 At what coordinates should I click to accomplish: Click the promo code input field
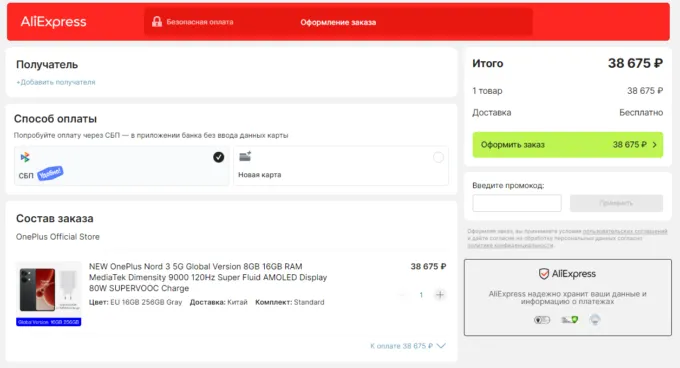[x=517, y=203]
